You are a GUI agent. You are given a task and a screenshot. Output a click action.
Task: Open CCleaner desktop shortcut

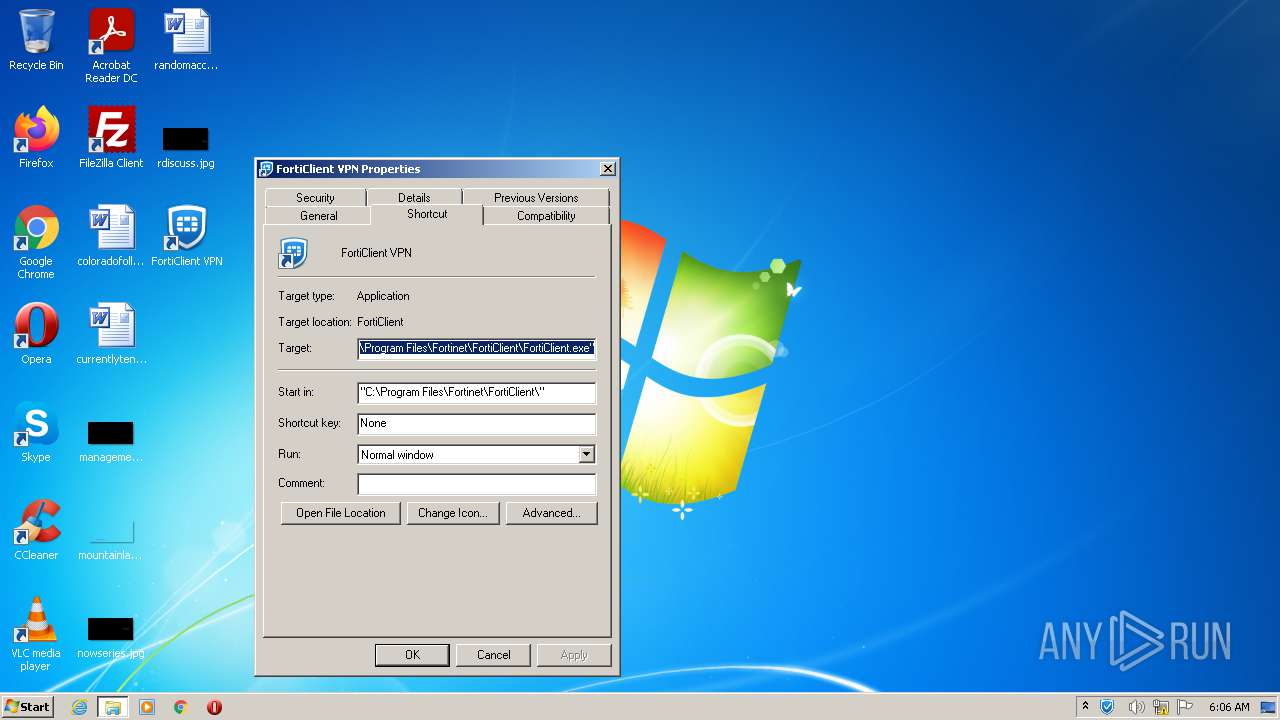click(x=36, y=530)
